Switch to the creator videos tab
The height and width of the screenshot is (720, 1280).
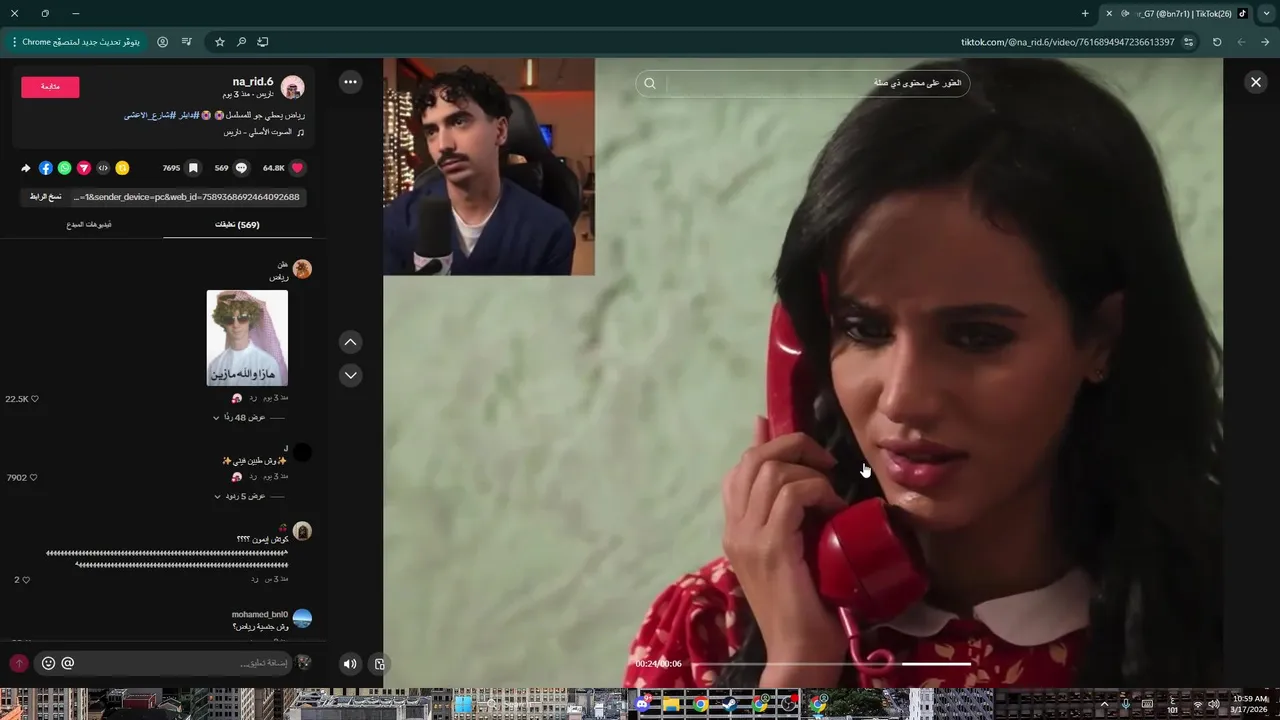point(89,225)
